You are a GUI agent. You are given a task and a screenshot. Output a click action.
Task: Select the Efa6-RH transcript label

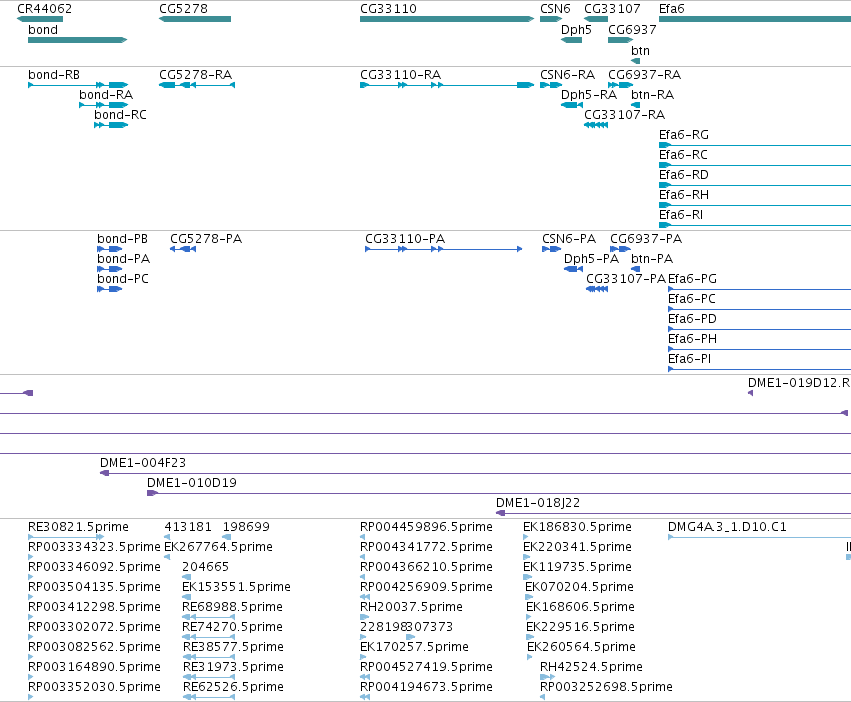684,195
